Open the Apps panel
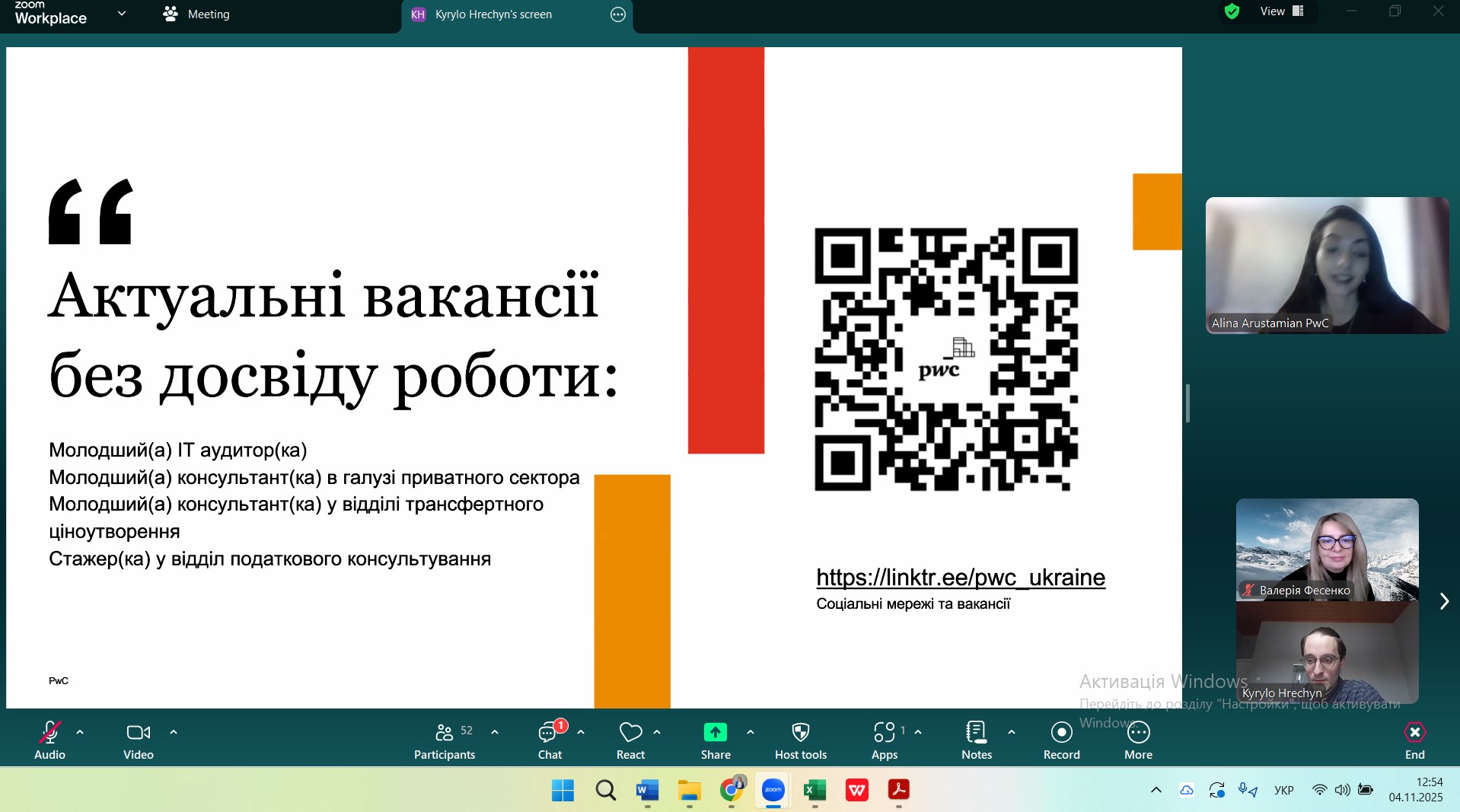 (x=884, y=740)
